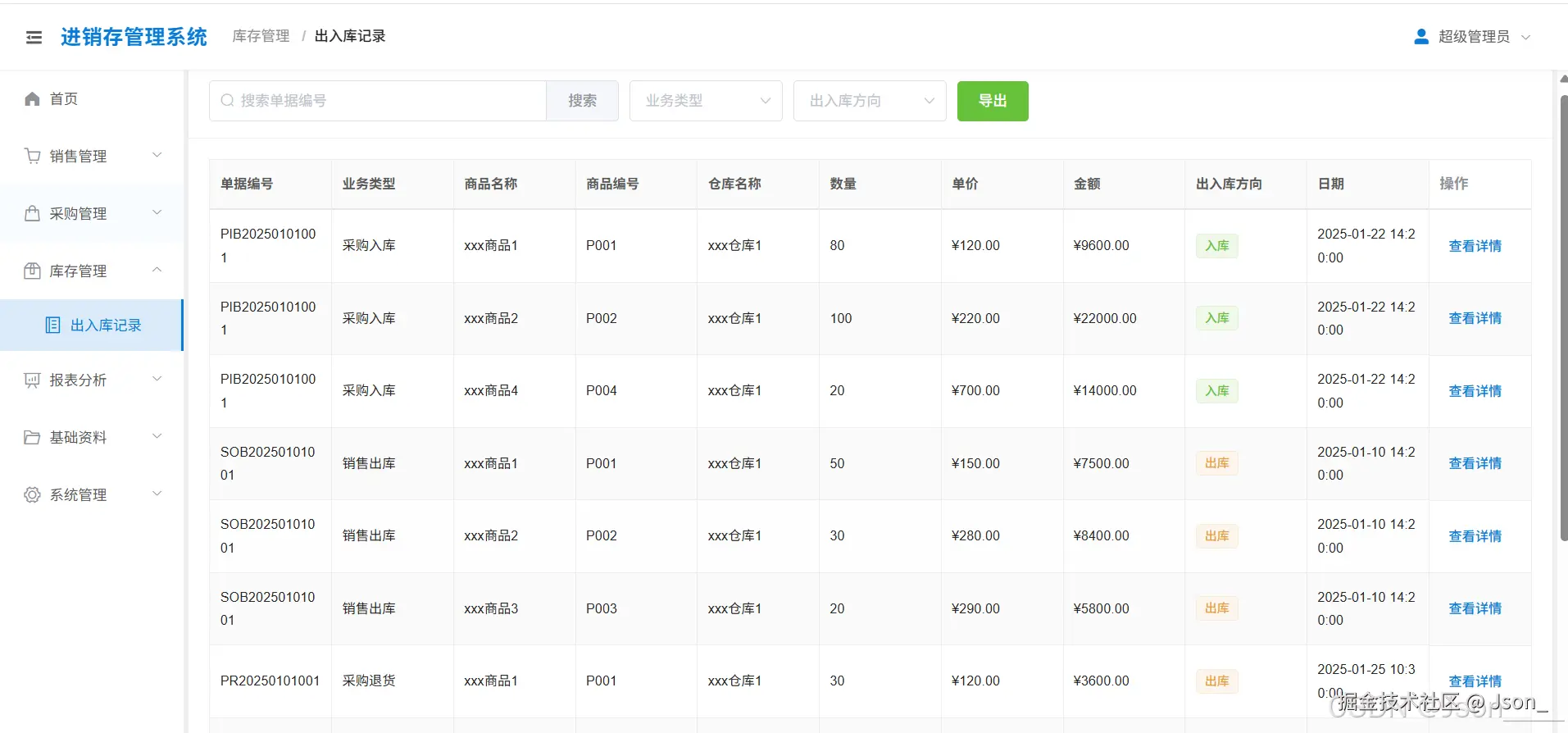This screenshot has height=733, width=1568.
Task: View details for xxx商品2 采购入库 row
Action: click(1475, 318)
